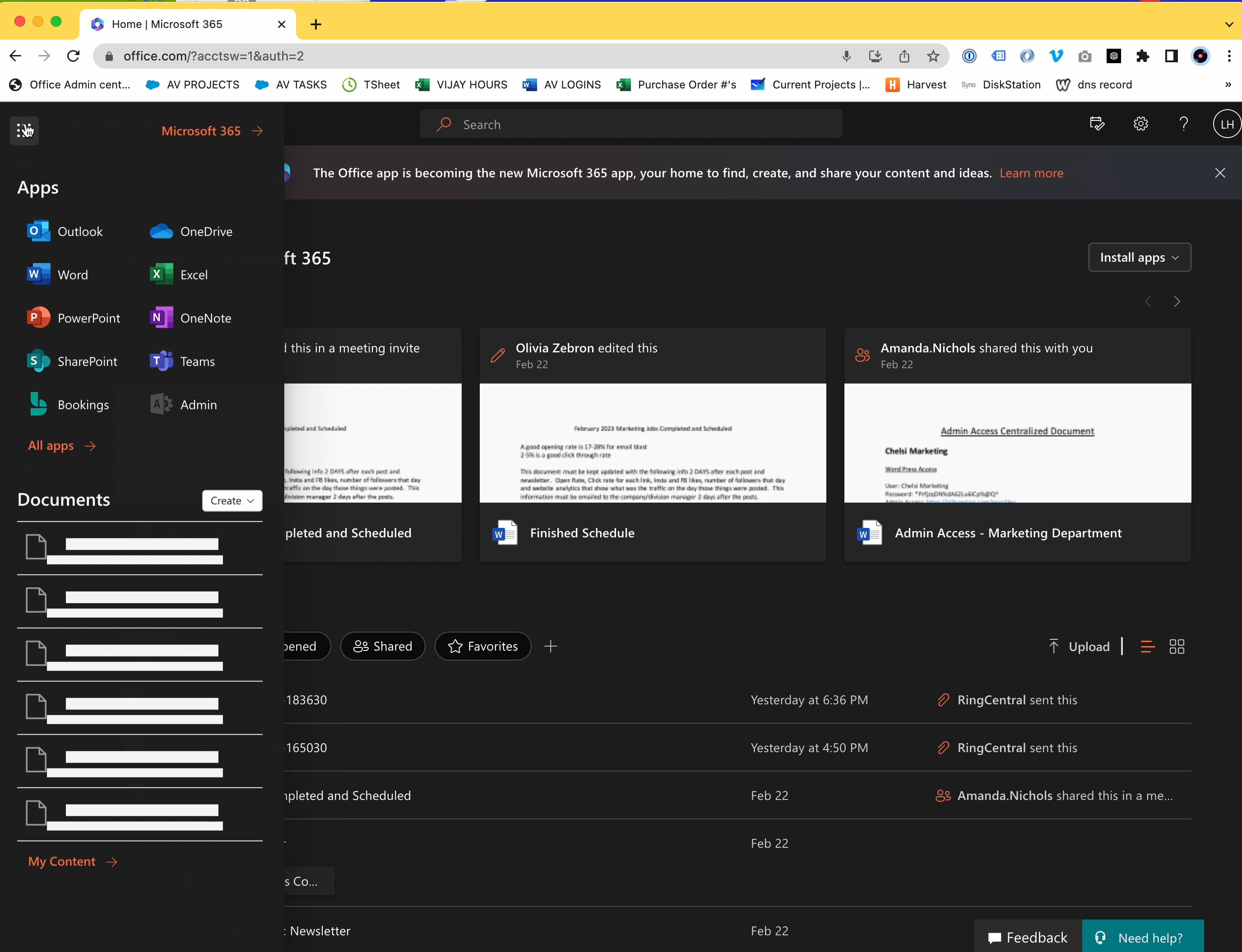The width and height of the screenshot is (1242, 952).
Task: Open OneDrive from the Apps list
Action: (x=191, y=231)
